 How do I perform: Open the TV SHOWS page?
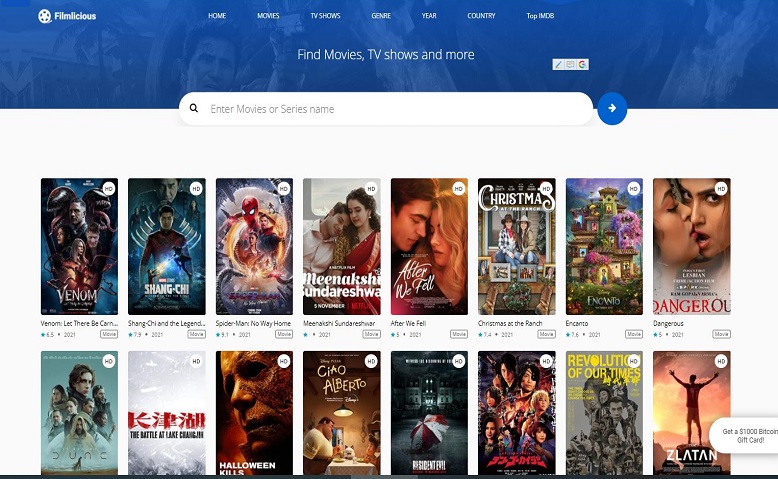tap(325, 16)
